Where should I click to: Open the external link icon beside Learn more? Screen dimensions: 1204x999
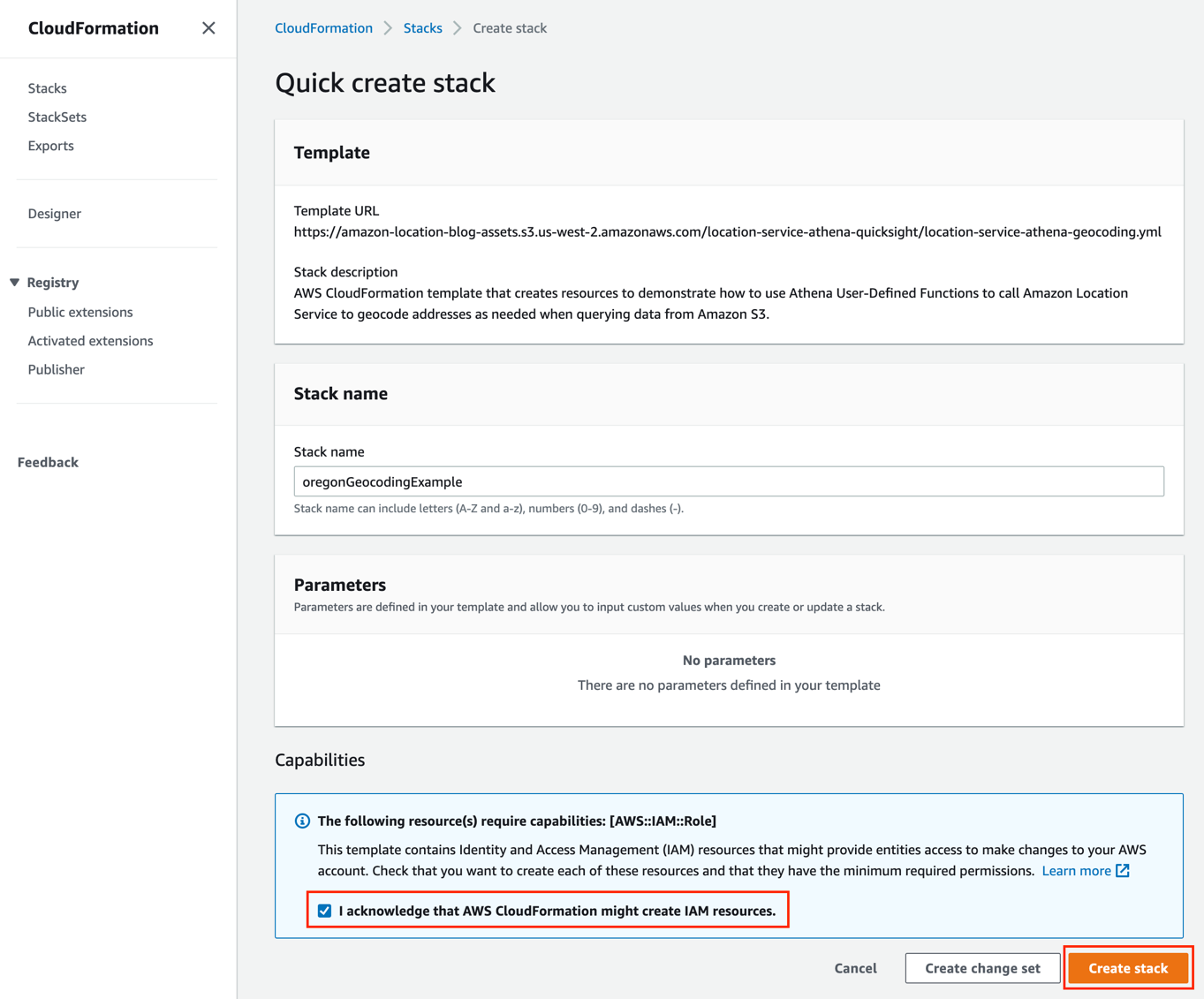[1122, 870]
